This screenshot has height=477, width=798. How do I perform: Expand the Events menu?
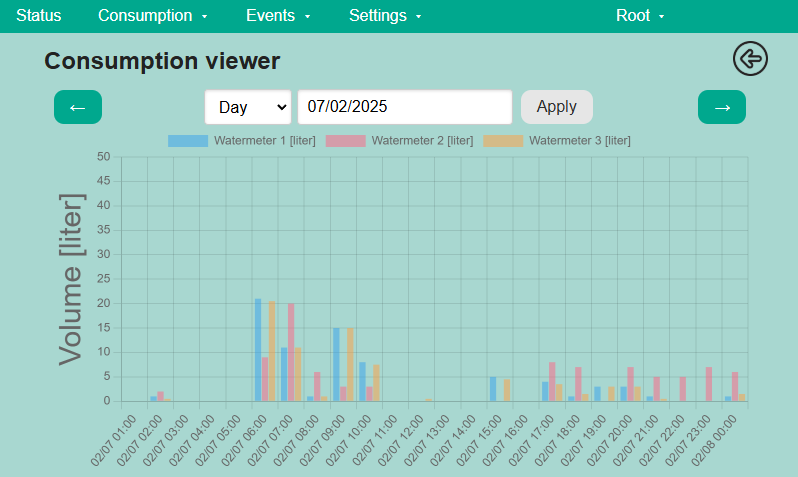[x=278, y=16]
